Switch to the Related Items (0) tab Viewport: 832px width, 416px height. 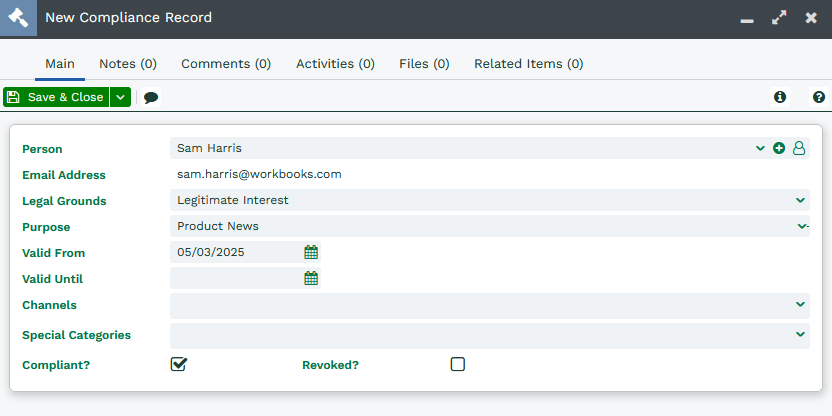point(528,64)
